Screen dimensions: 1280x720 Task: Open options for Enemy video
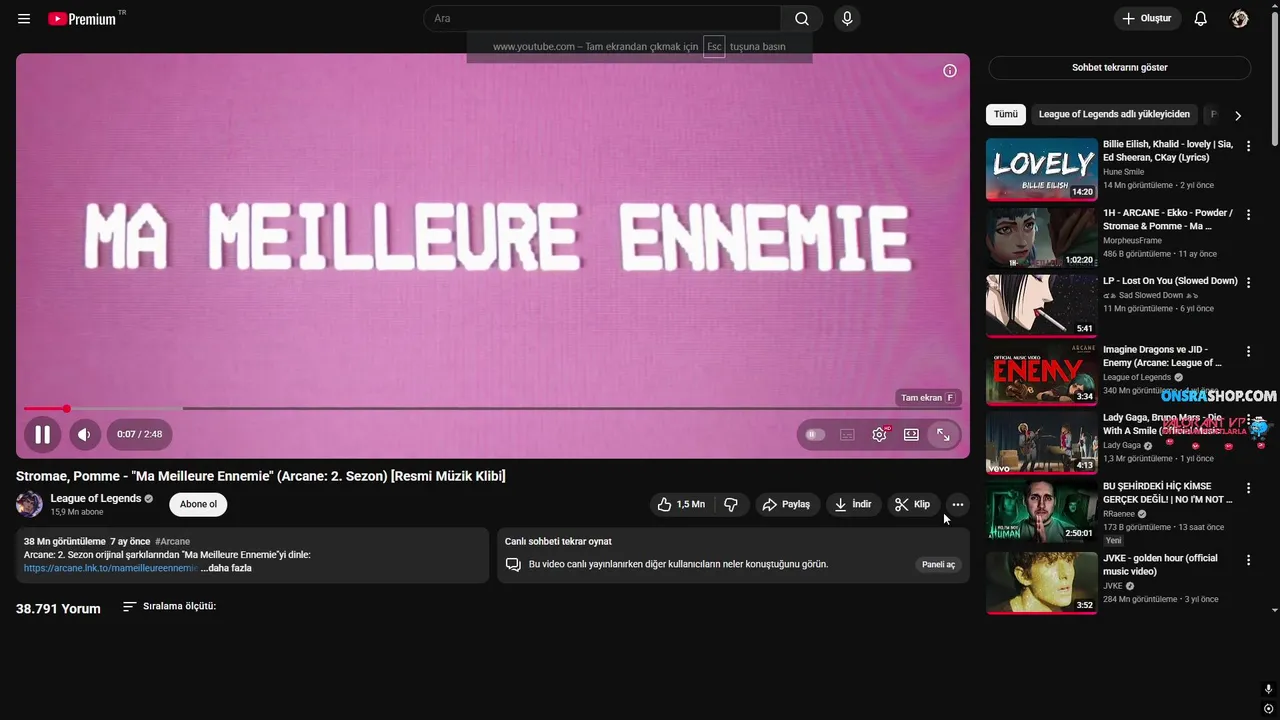(x=1248, y=352)
